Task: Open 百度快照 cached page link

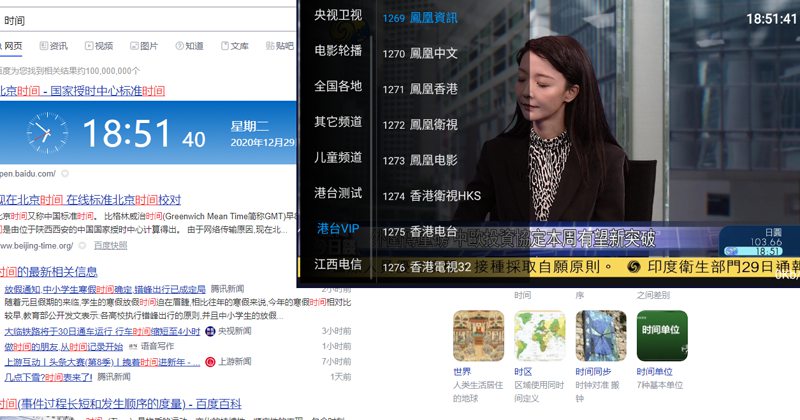Action: click(110, 245)
